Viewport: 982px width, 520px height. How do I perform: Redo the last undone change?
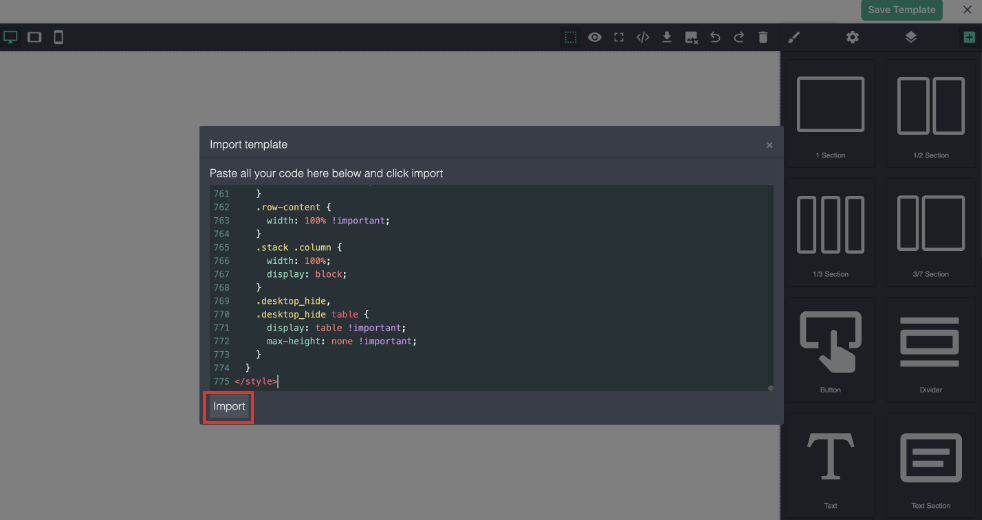(x=739, y=37)
